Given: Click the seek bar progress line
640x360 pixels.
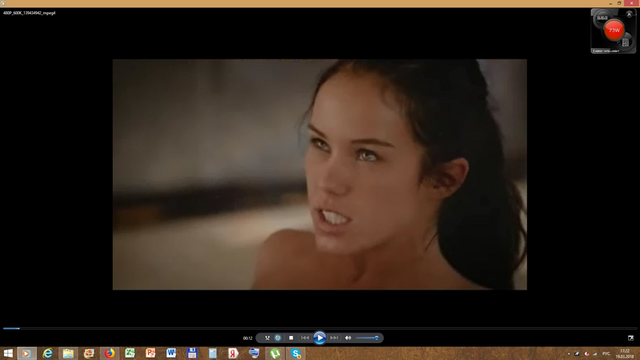Looking at the screenshot, I should coord(320,328).
